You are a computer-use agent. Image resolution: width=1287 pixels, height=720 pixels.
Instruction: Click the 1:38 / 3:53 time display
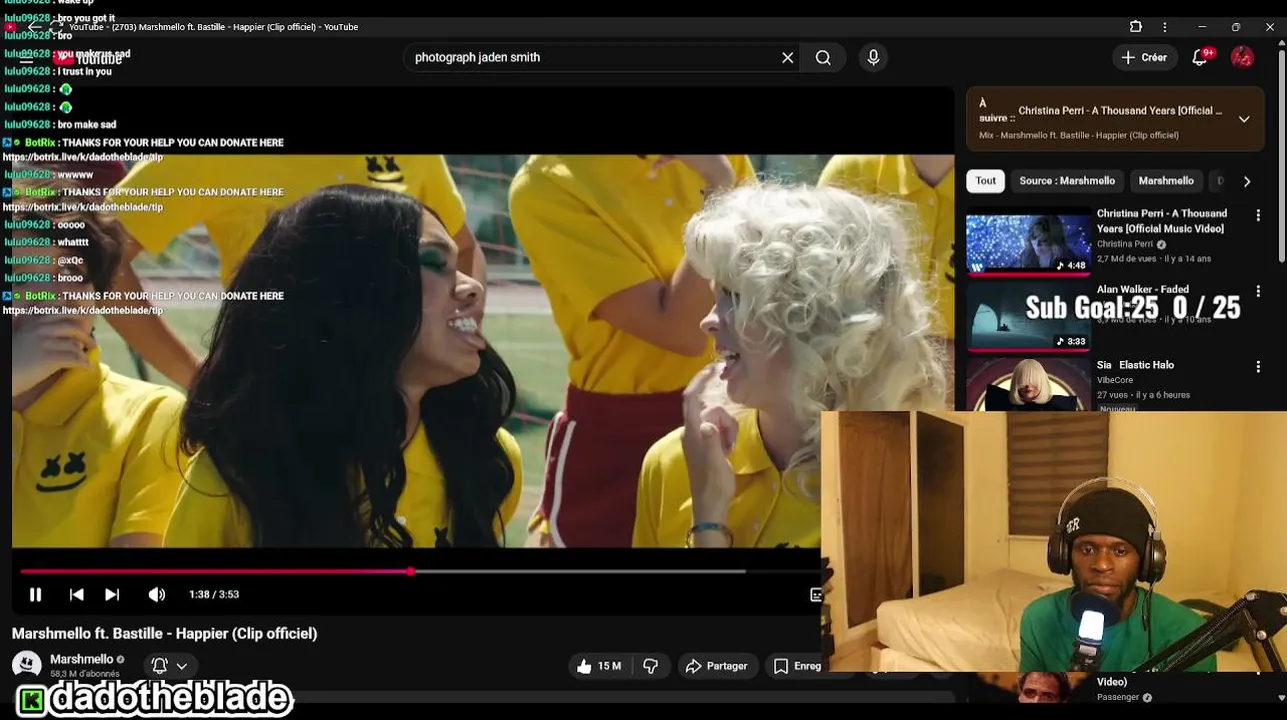[214, 594]
